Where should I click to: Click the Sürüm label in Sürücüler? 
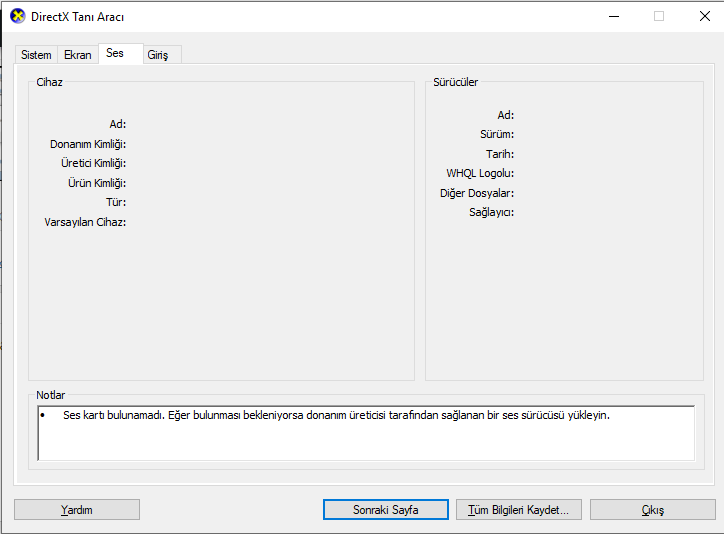point(497,134)
